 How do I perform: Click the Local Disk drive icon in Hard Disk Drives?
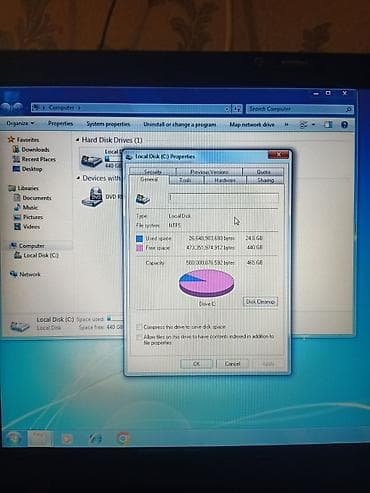[91, 160]
